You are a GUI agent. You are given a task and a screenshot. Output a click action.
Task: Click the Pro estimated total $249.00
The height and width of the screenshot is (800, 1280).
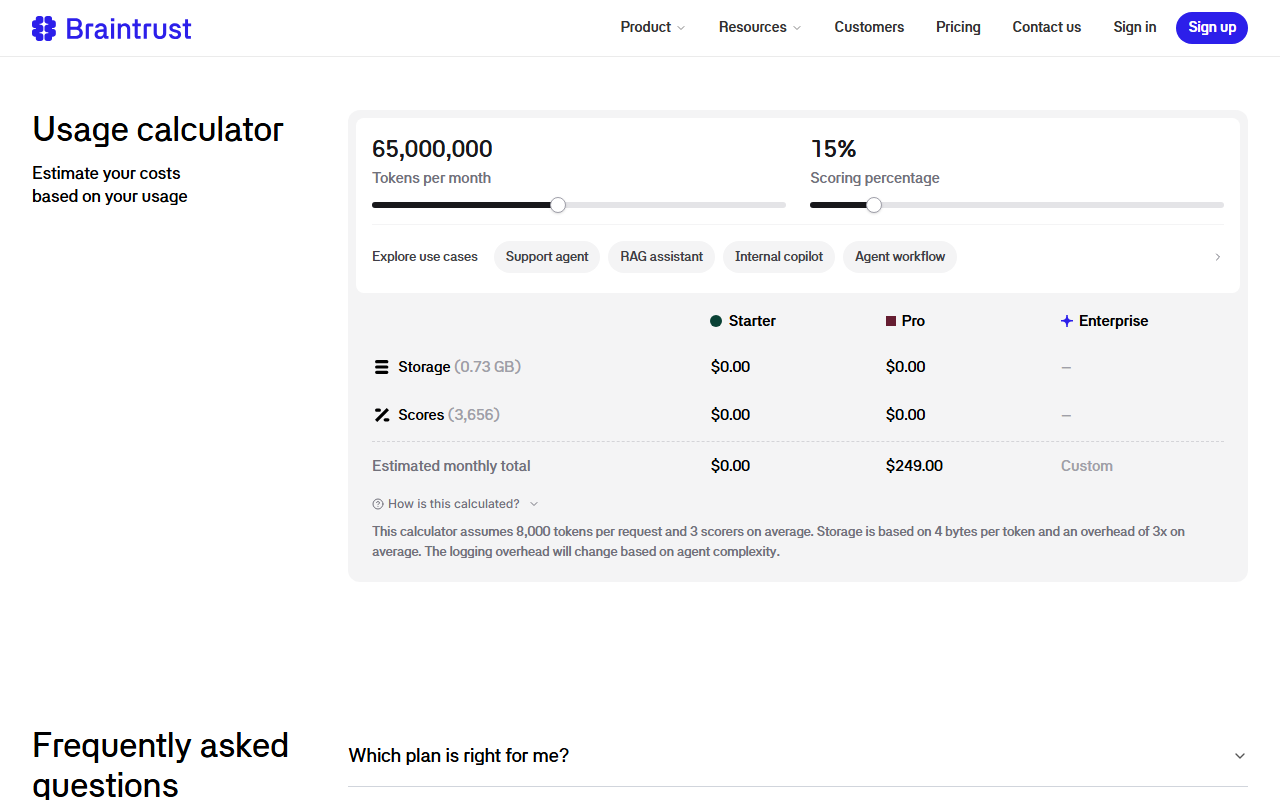pyautogui.click(x=914, y=466)
